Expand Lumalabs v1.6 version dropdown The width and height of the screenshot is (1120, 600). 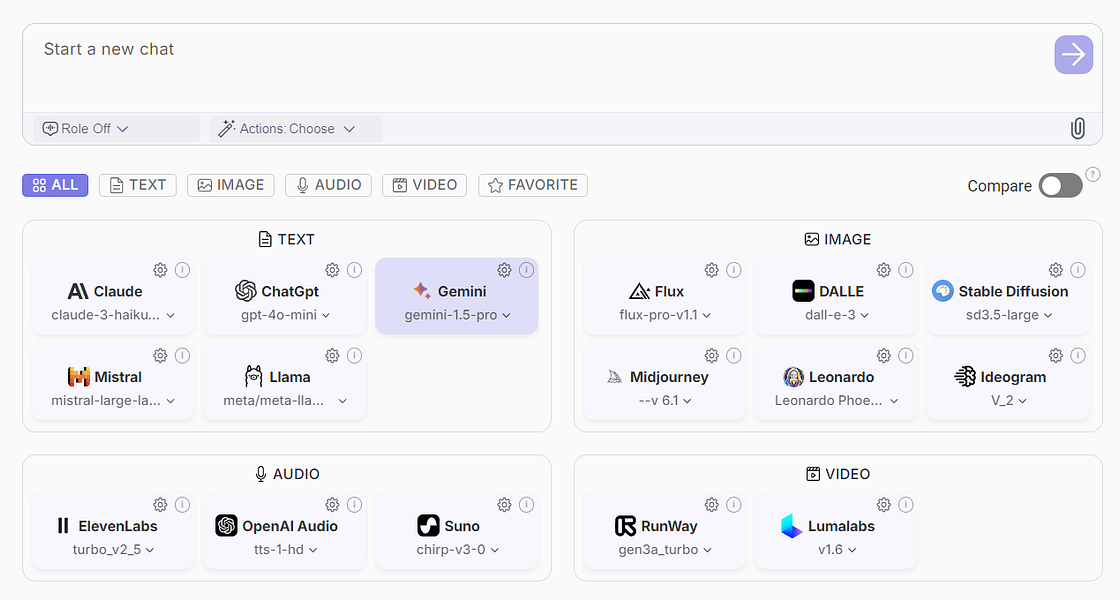pyautogui.click(x=836, y=550)
